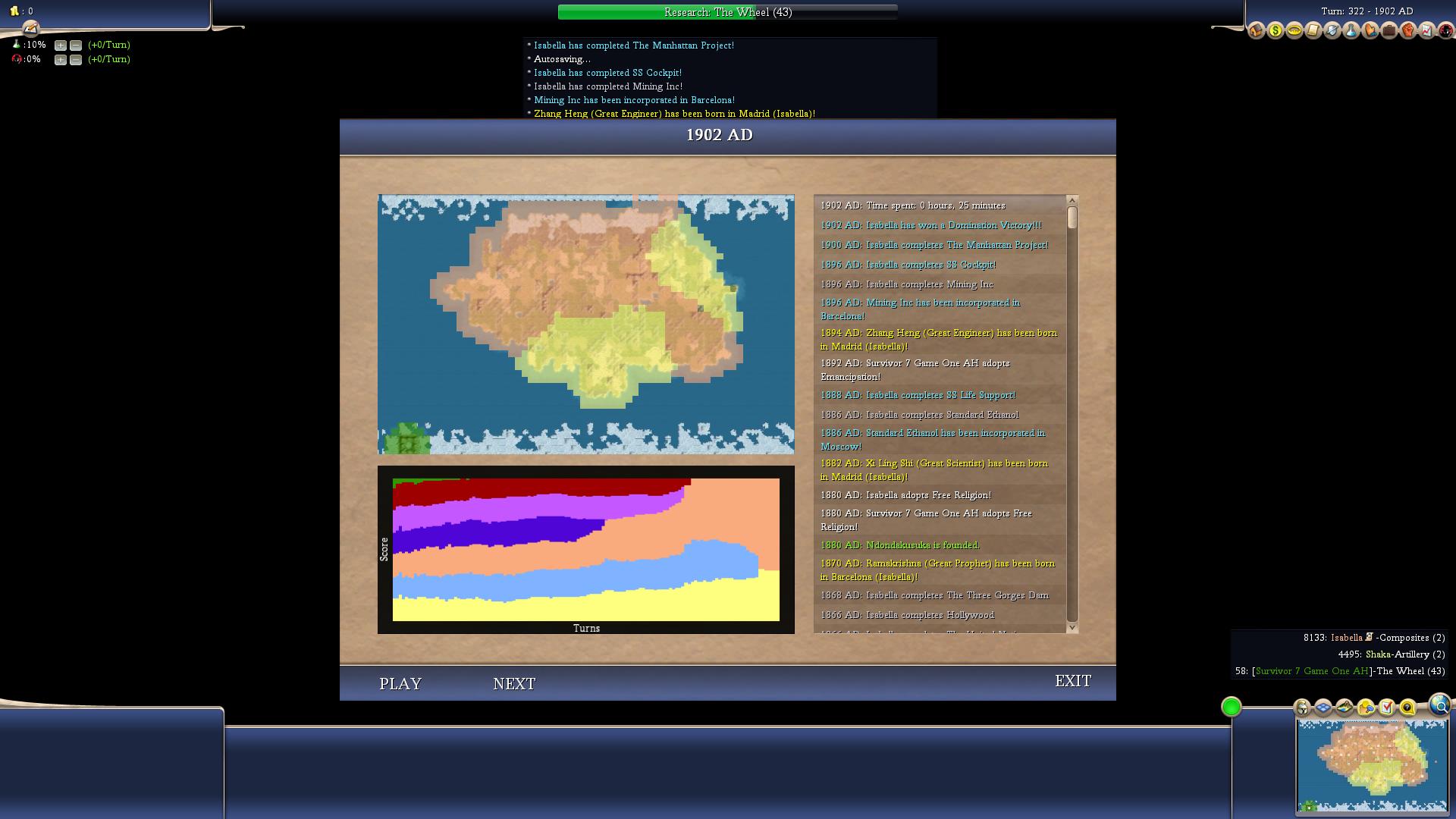Click the score history graph
Viewport: 1456px width, 819px height.
[586, 550]
